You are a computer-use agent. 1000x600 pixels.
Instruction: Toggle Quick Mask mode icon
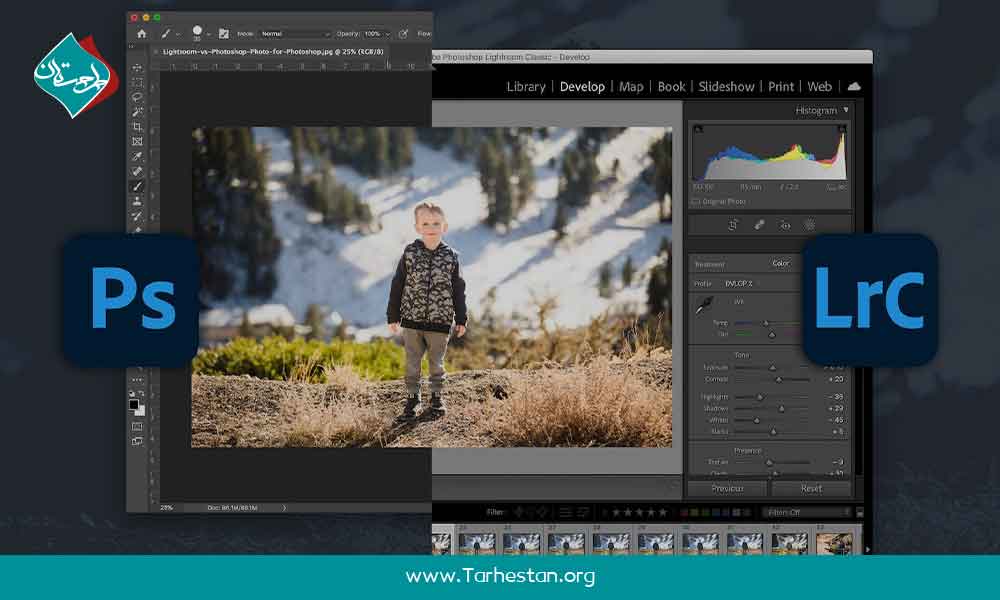(x=137, y=427)
